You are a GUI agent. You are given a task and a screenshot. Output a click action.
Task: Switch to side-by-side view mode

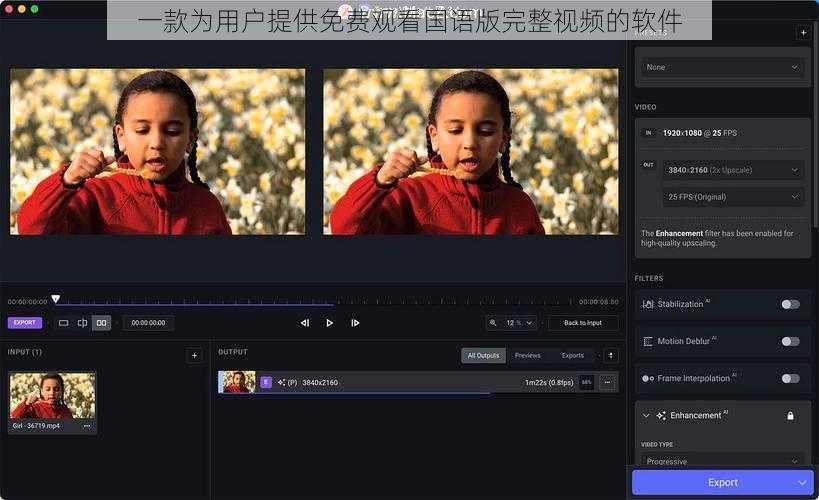tap(102, 323)
